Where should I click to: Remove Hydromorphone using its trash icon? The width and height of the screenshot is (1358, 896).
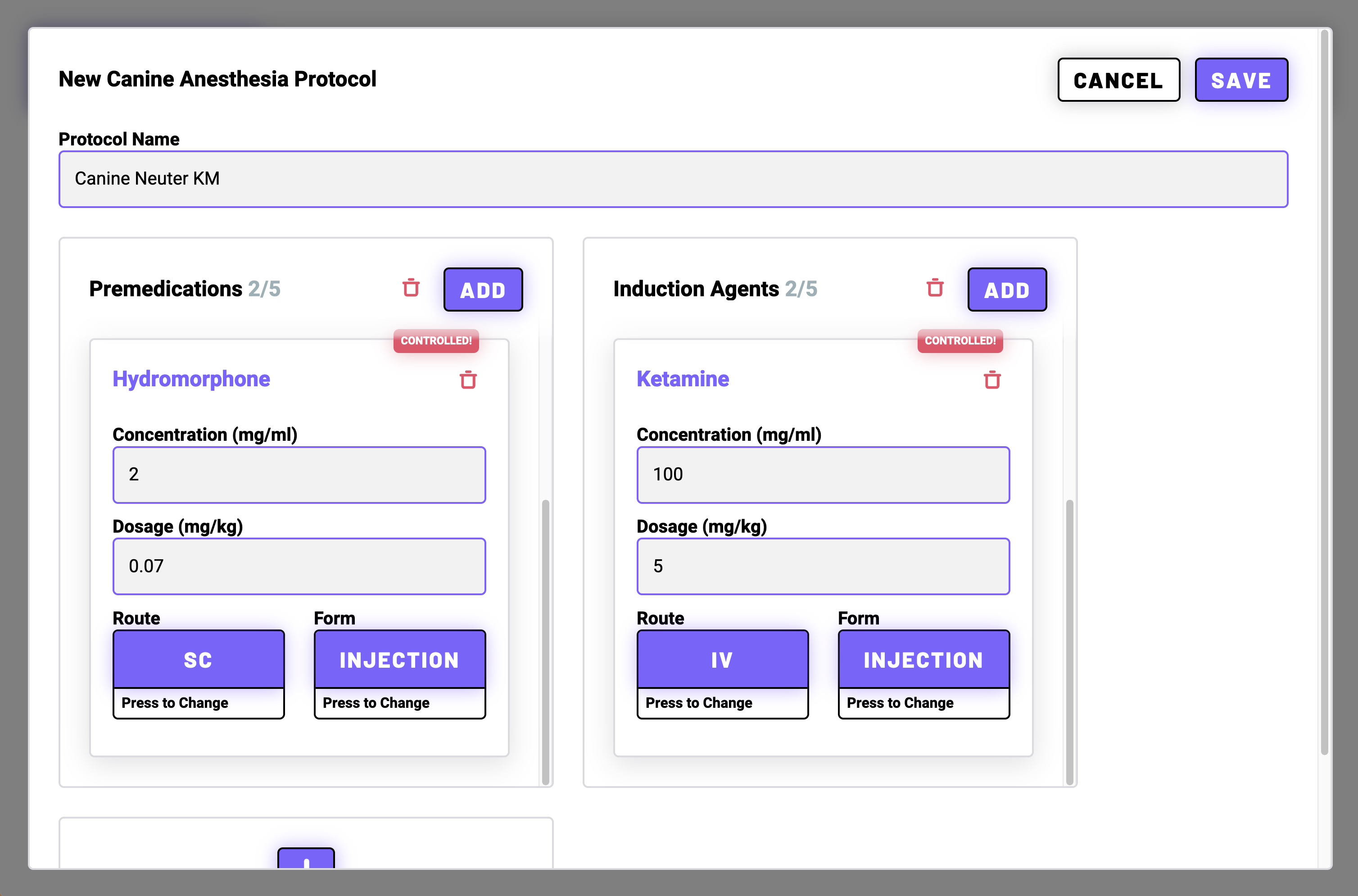click(468, 380)
